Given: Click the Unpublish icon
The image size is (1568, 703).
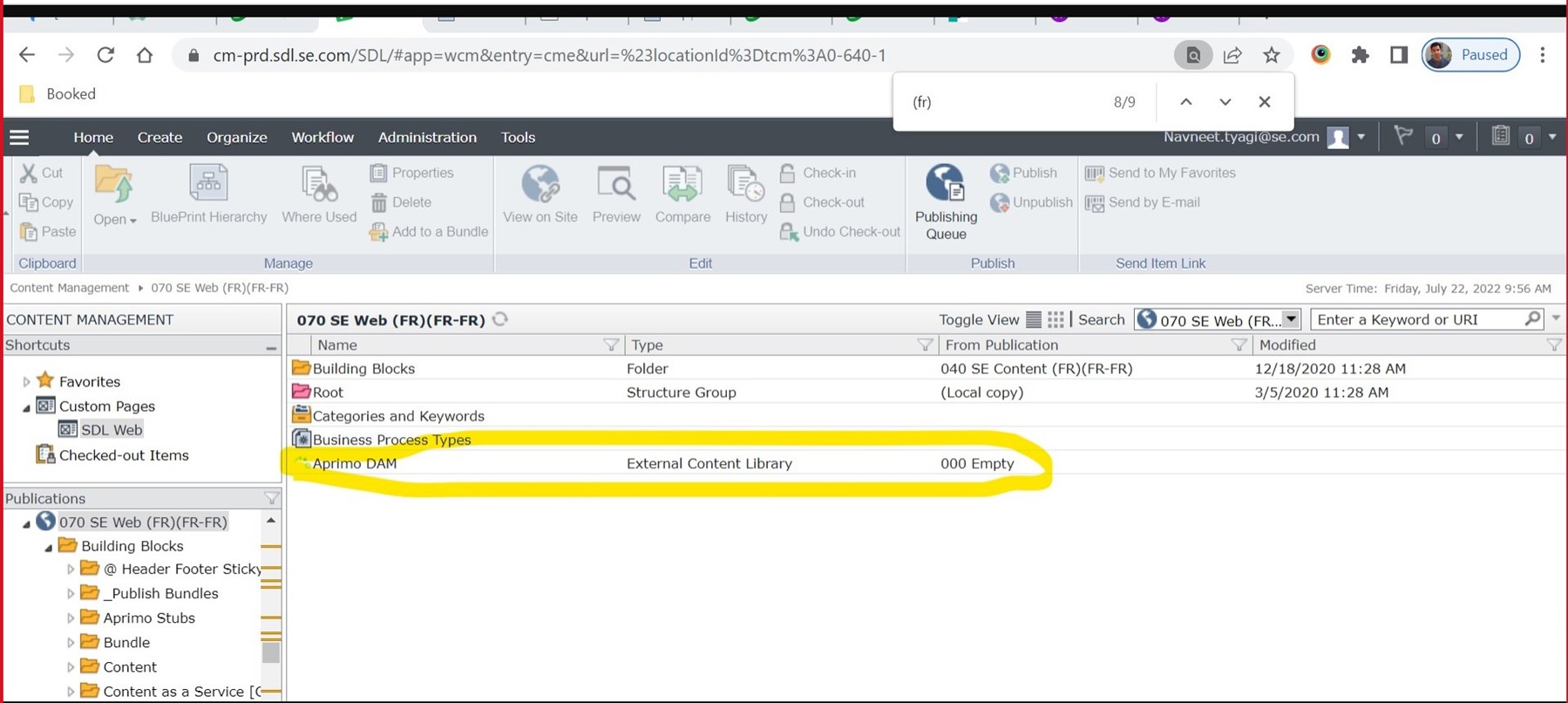Looking at the screenshot, I should 1000,202.
